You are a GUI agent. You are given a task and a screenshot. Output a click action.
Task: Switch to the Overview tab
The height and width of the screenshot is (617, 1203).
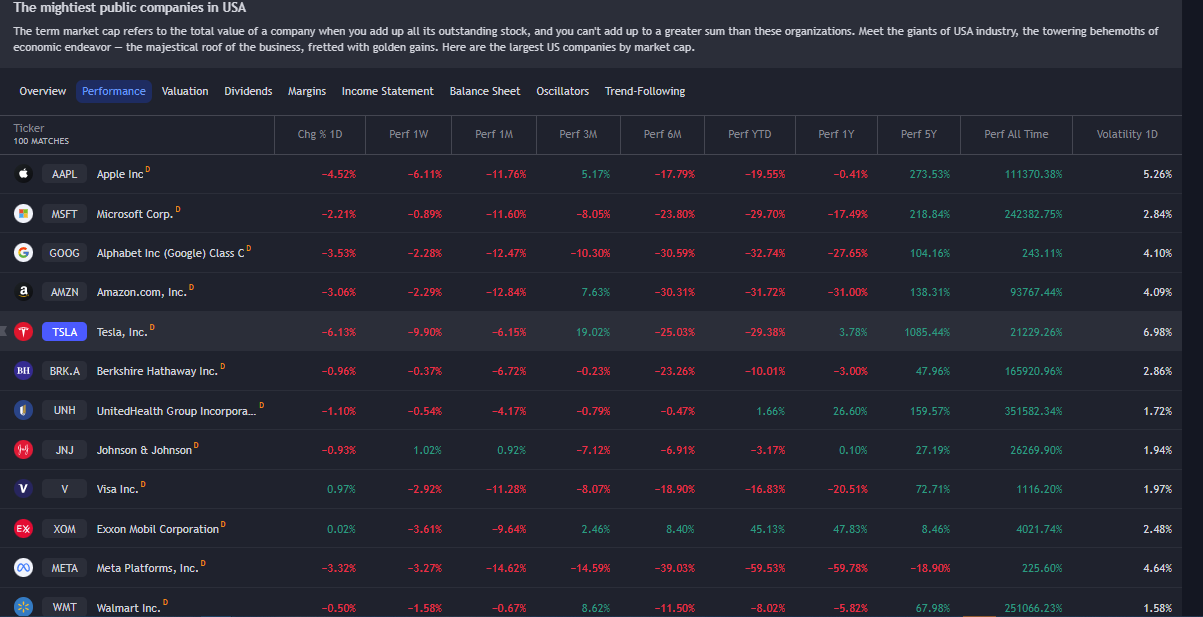tap(43, 91)
